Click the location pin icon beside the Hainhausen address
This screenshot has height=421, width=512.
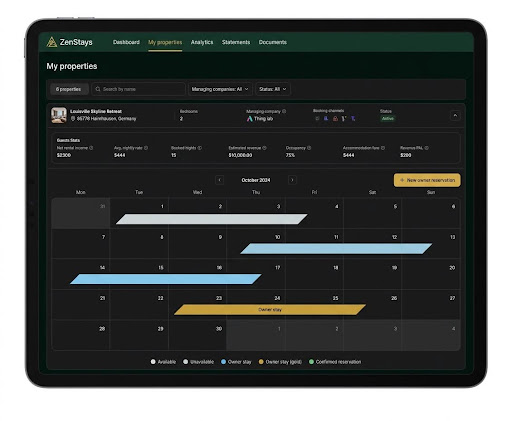73,119
